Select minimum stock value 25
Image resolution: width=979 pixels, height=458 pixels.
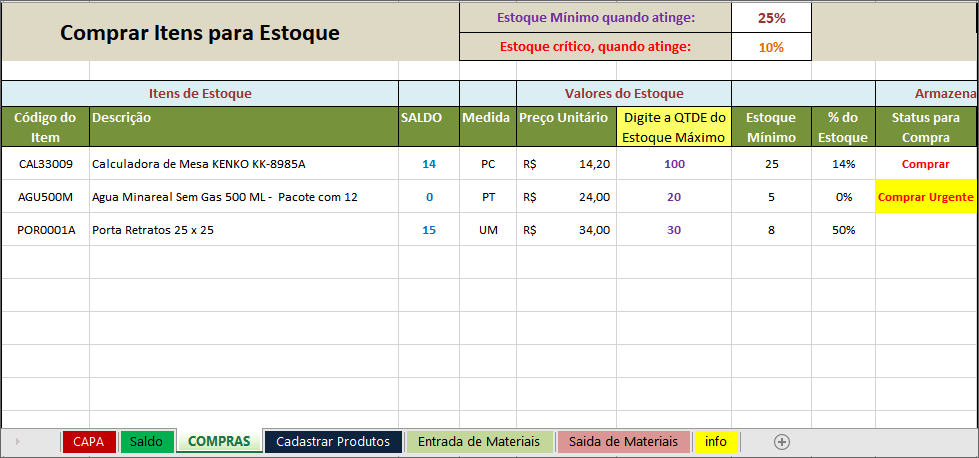[771, 164]
